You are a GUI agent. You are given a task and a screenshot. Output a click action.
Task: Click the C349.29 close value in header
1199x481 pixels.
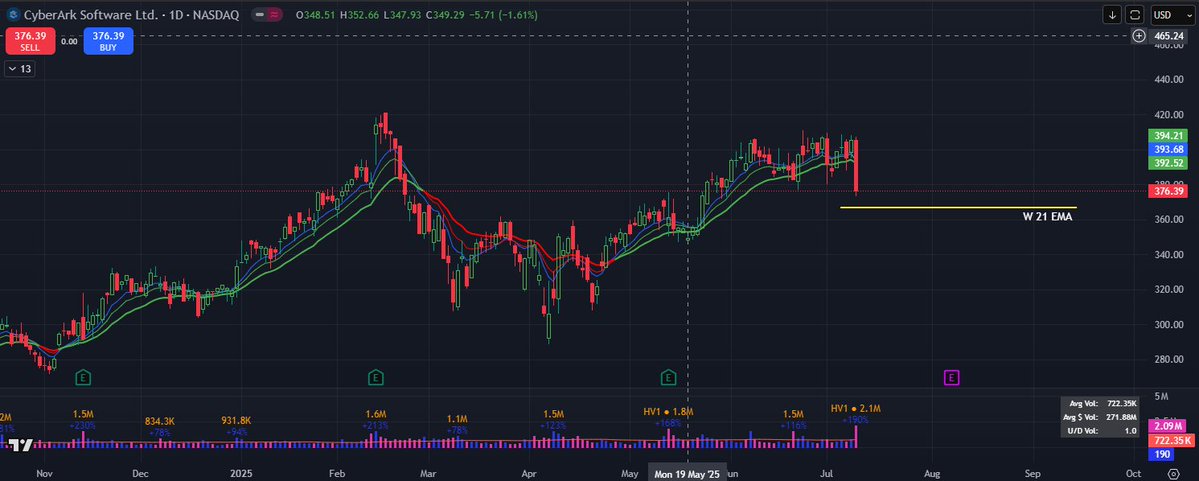pos(444,15)
